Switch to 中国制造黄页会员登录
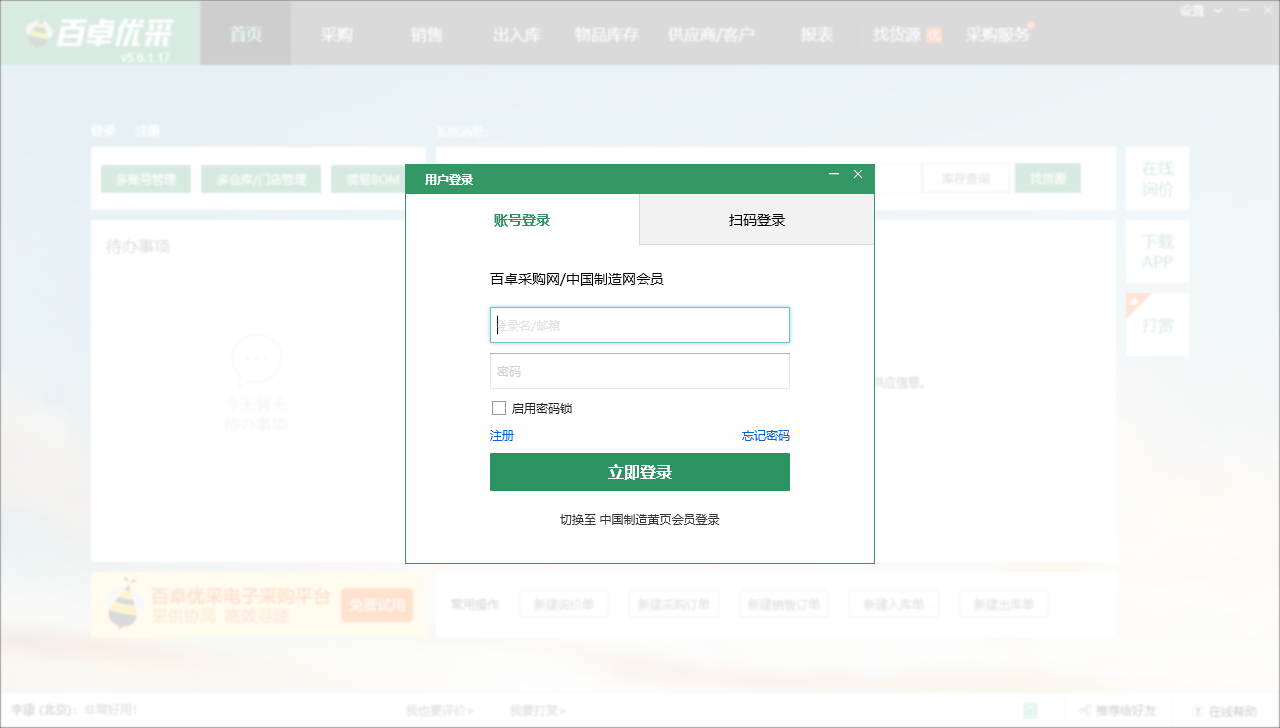This screenshot has height=728, width=1280. click(x=640, y=520)
